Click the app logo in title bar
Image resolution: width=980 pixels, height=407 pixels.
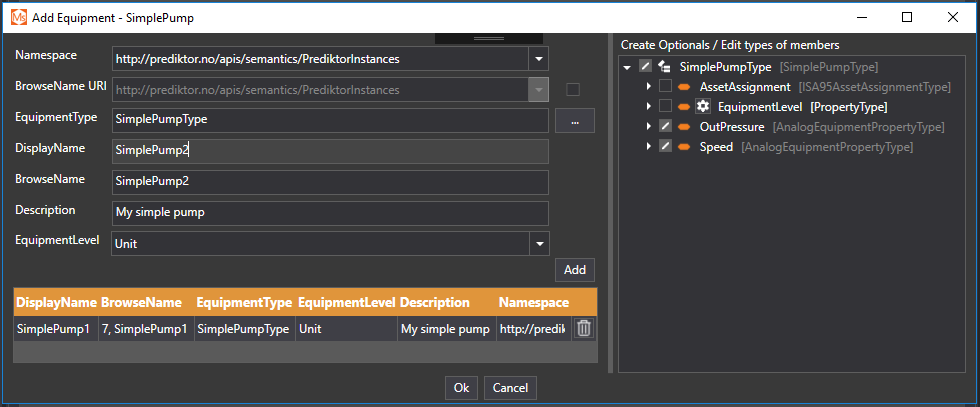click(18, 17)
